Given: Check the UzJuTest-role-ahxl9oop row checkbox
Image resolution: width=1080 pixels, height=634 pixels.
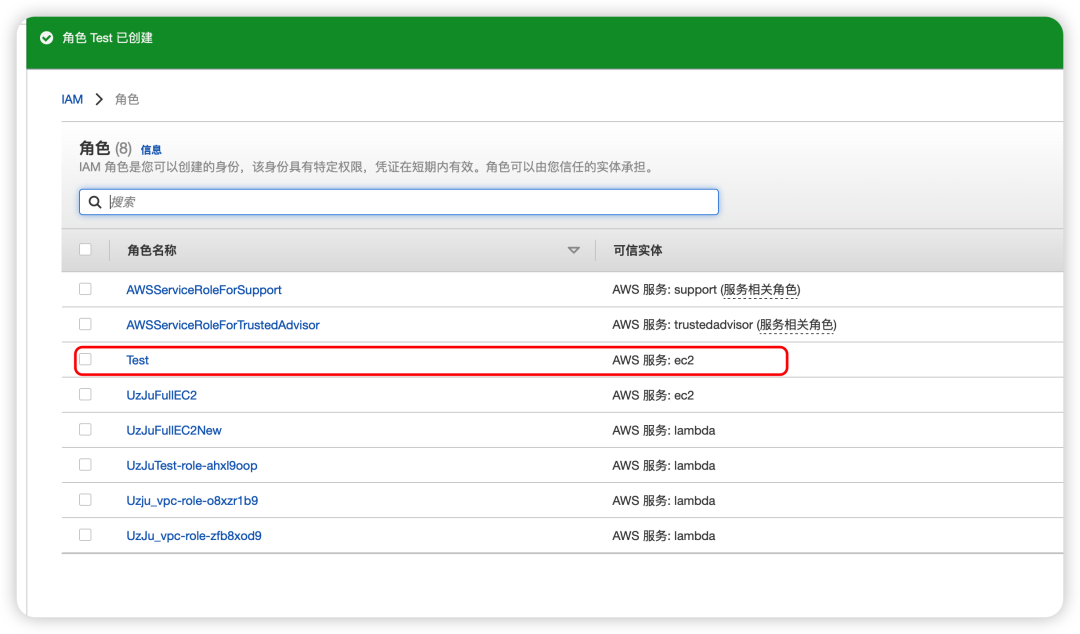Looking at the screenshot, I should pyautogui.click(x=85, y=464).
